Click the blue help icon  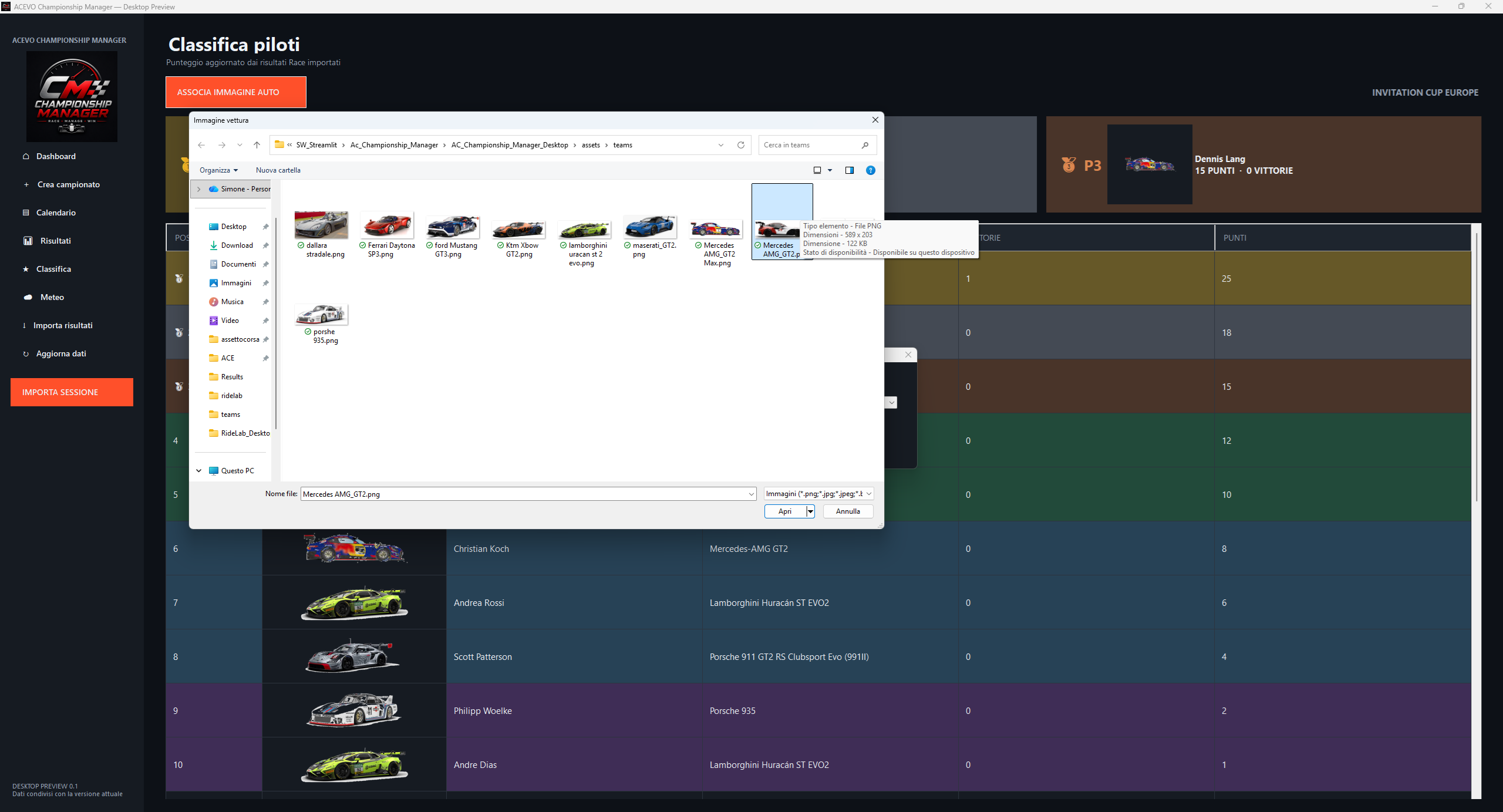(x=871, y=170)
